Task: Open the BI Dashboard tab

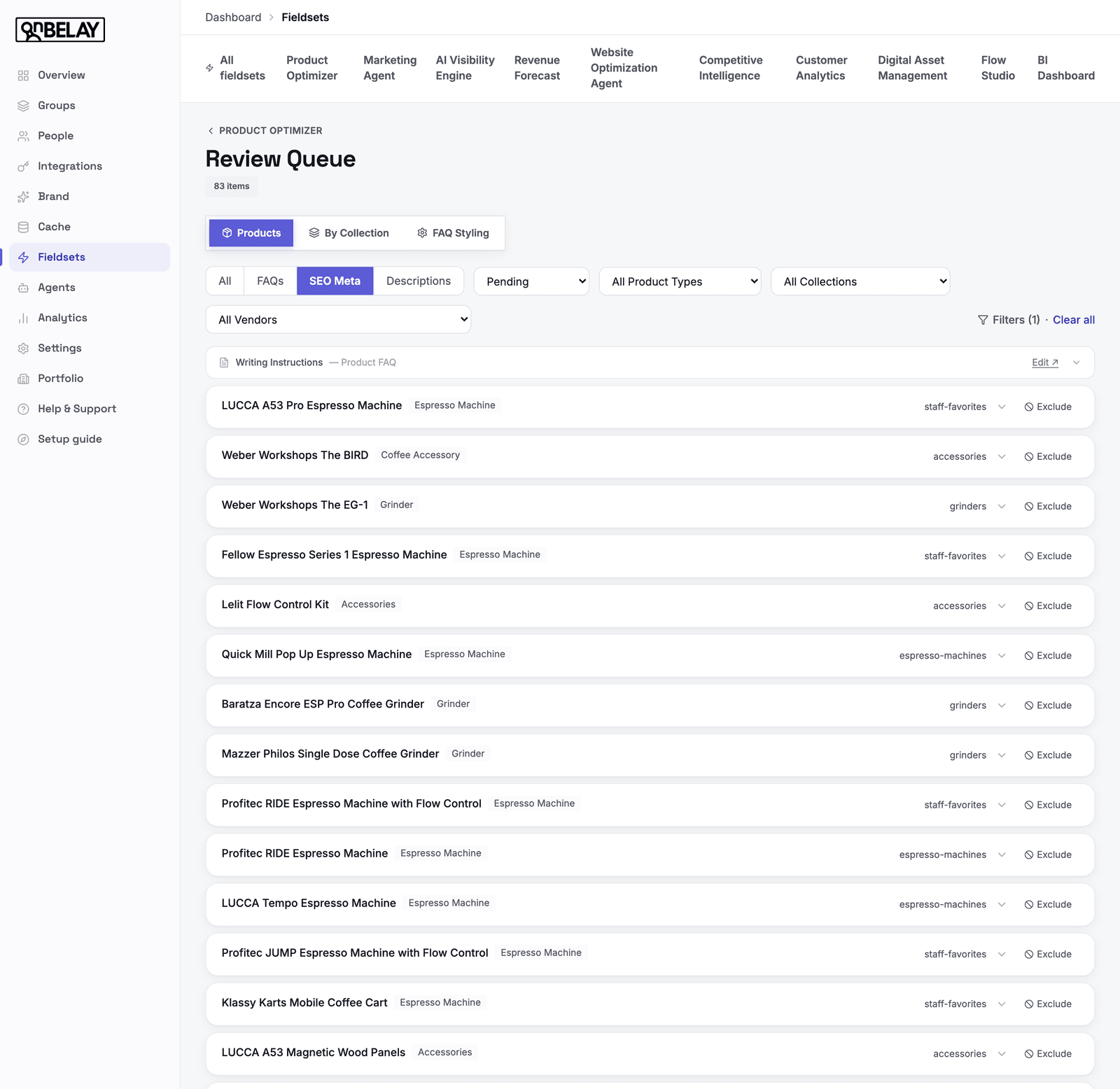Action: pos(1066,68)
